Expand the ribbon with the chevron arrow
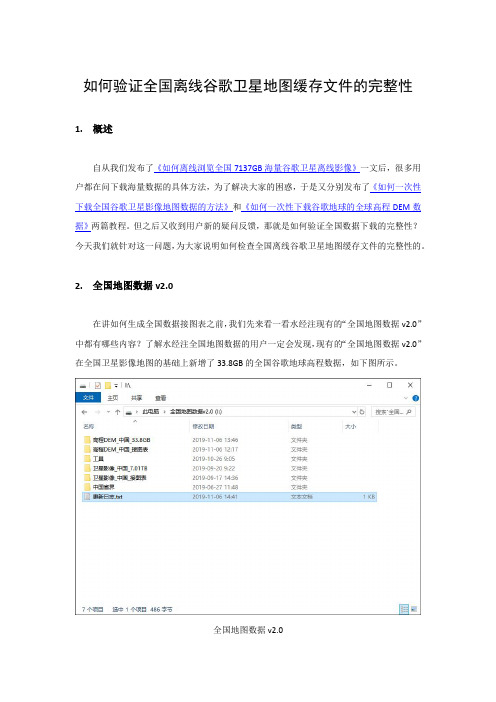 [x=406, y=398]
